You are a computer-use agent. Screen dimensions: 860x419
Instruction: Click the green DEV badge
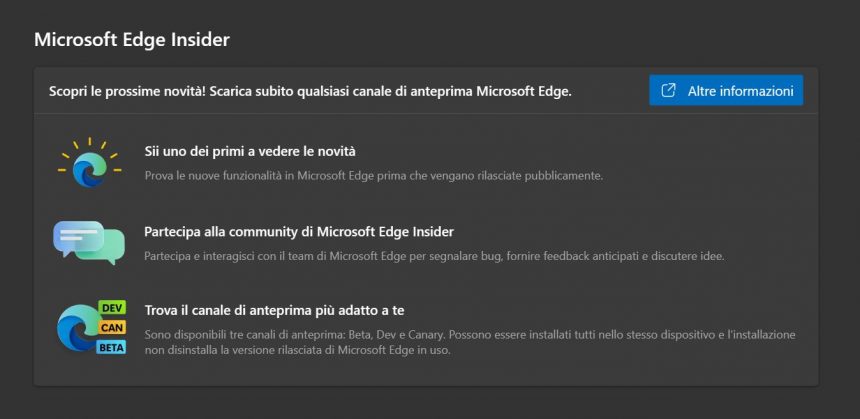pyautogui.click(x=112, y=308)
